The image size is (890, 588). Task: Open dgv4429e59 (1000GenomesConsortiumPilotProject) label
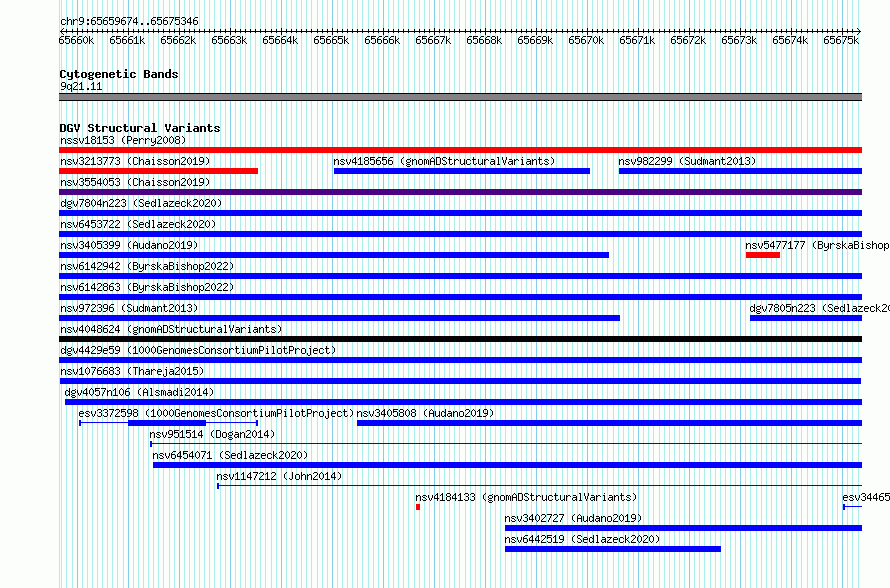198,350
